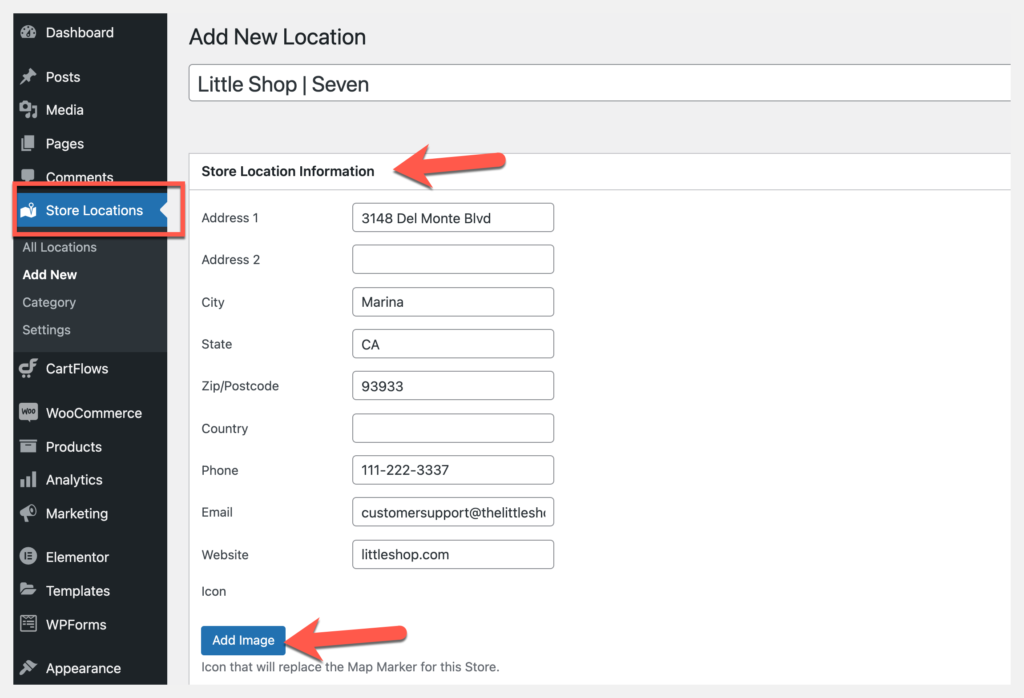Open the All Locations submenu item

59,247
